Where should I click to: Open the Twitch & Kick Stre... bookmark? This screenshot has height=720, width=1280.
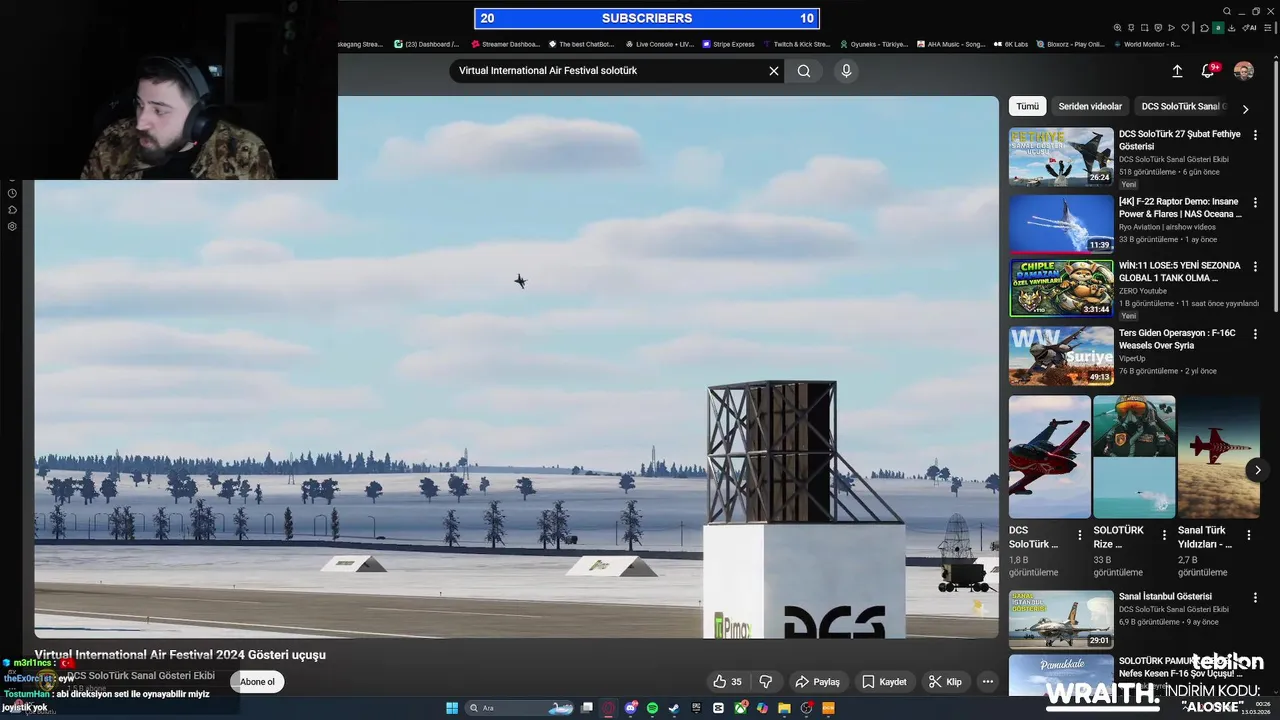(x=796, y=44)
